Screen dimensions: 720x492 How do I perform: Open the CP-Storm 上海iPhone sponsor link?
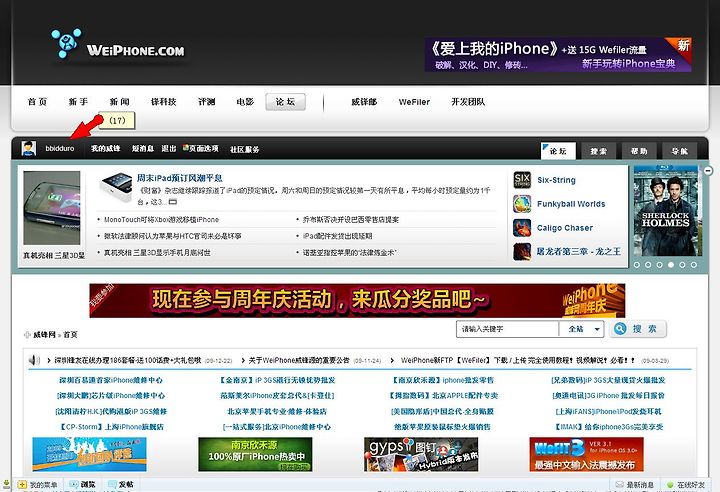click(111, 427)
